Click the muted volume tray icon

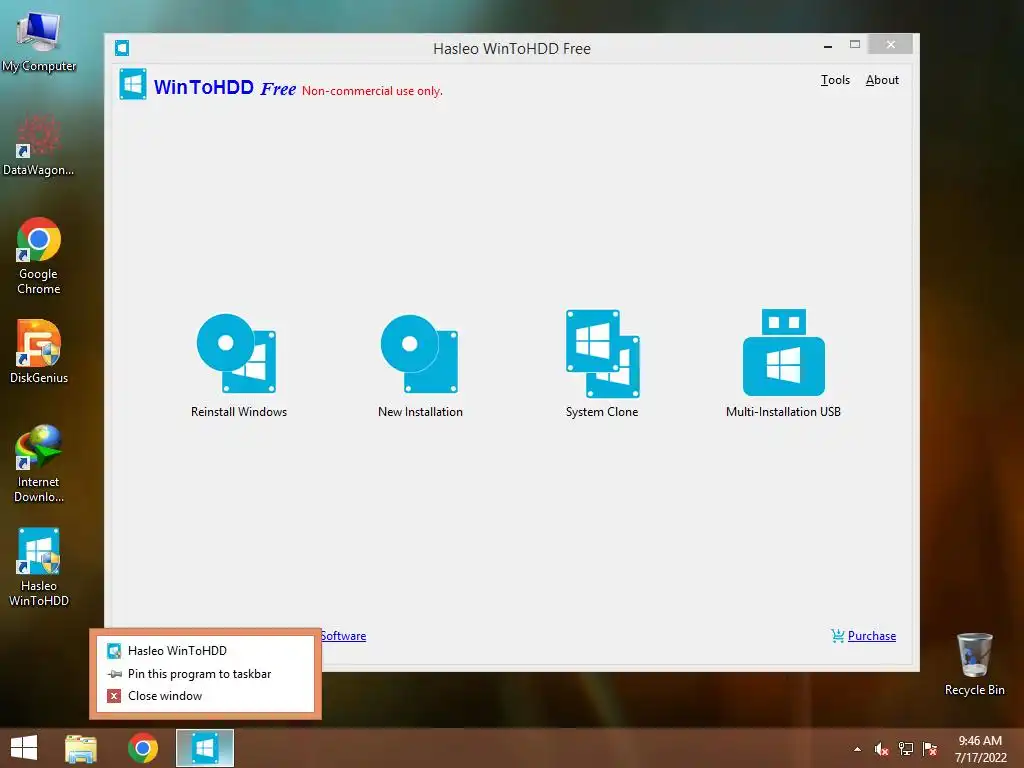[882, 749]
